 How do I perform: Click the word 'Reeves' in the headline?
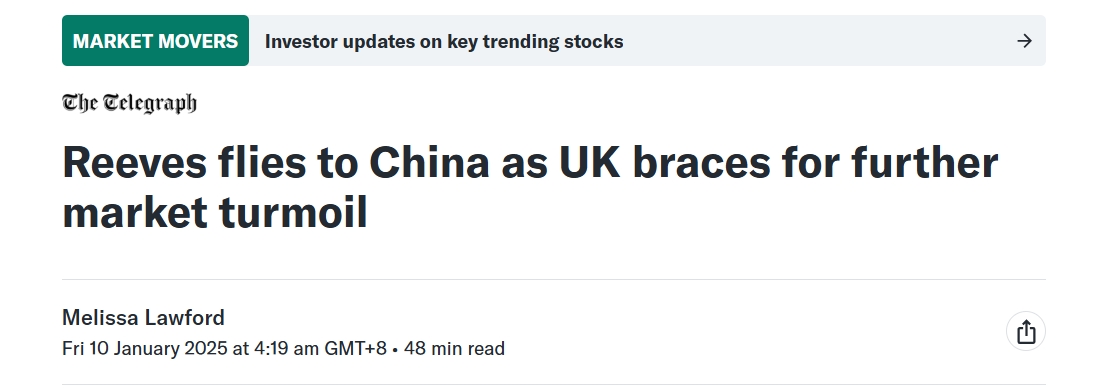(135, 162)
